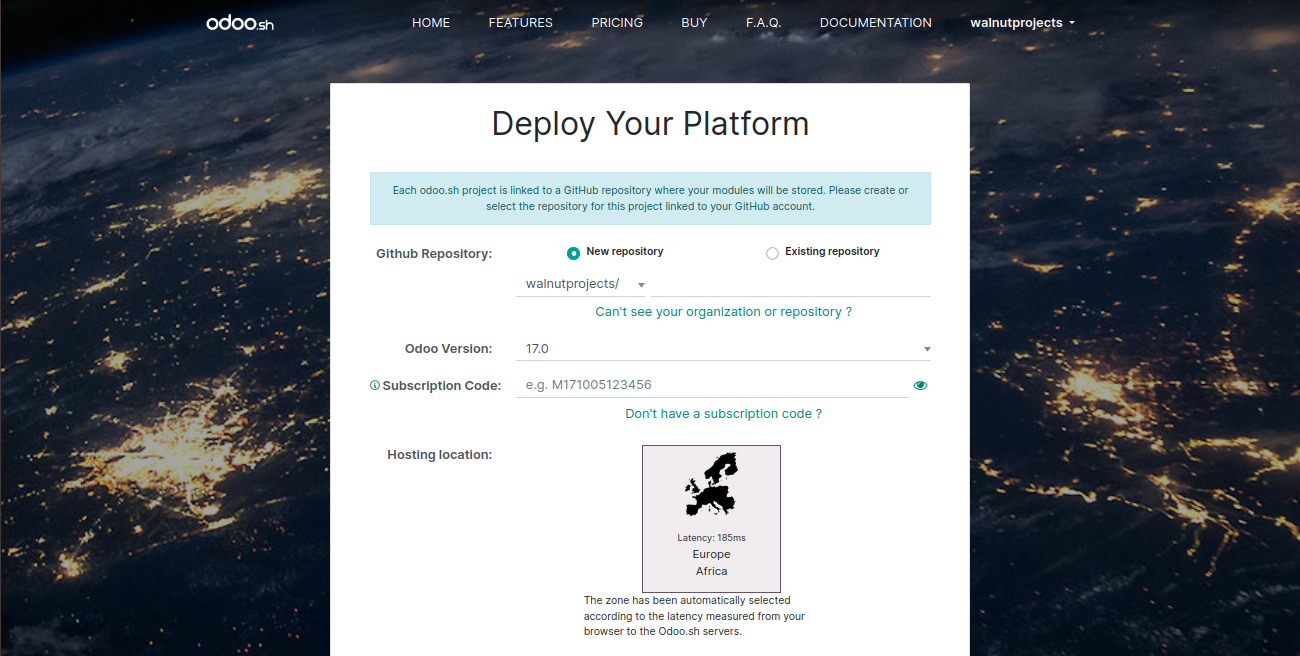This screenshot has height=656, width=1300.
Task: Click the info icon beside Subscription Code
Action: pos(375,385)
